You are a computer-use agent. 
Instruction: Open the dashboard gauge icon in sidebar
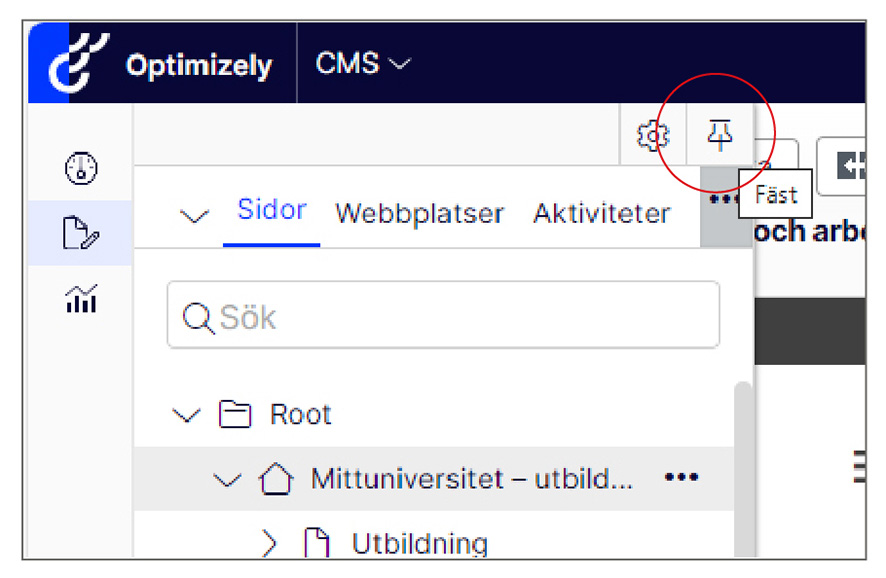81,168
